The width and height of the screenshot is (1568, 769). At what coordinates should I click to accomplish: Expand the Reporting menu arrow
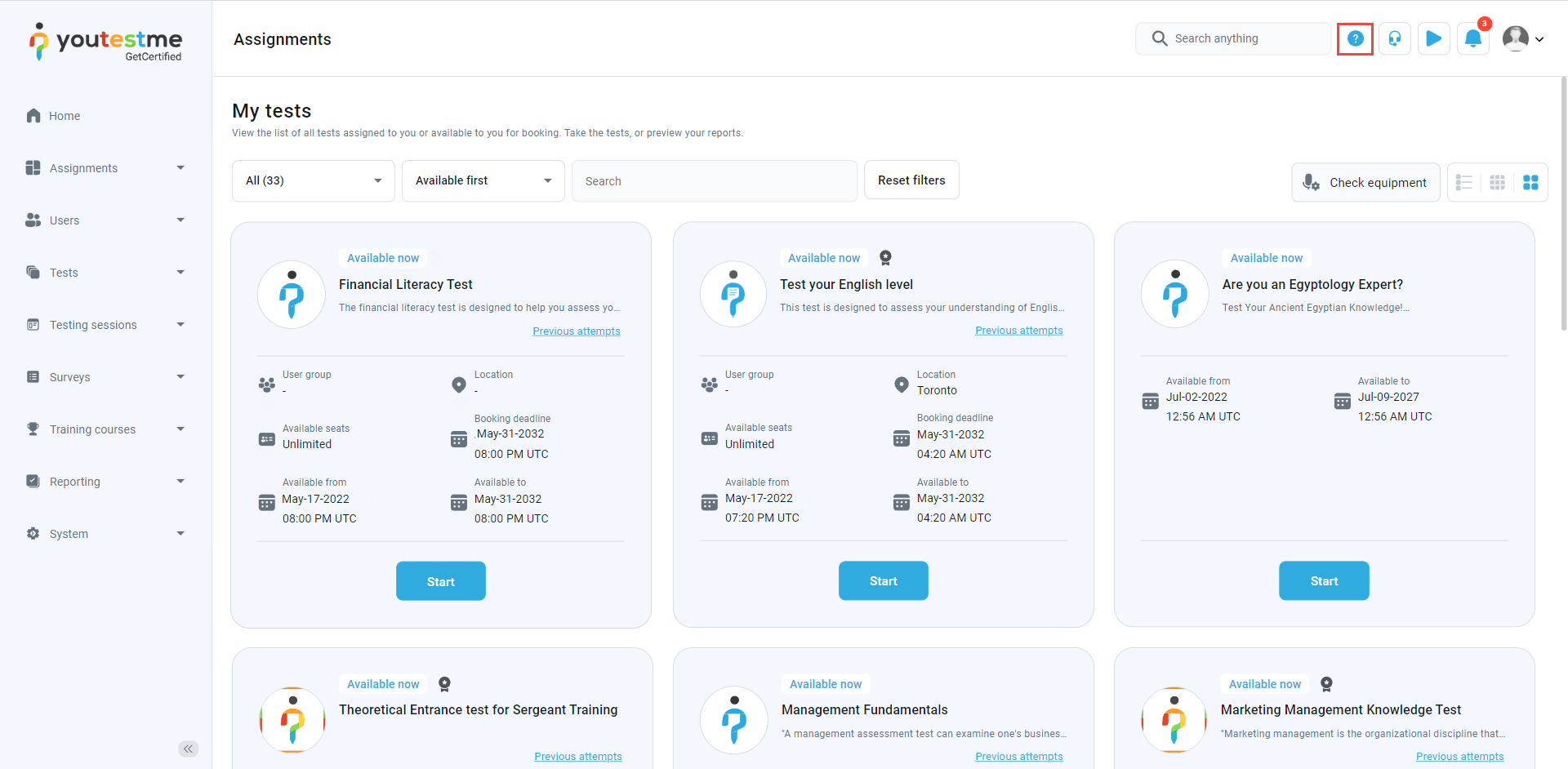pos(180,481)
